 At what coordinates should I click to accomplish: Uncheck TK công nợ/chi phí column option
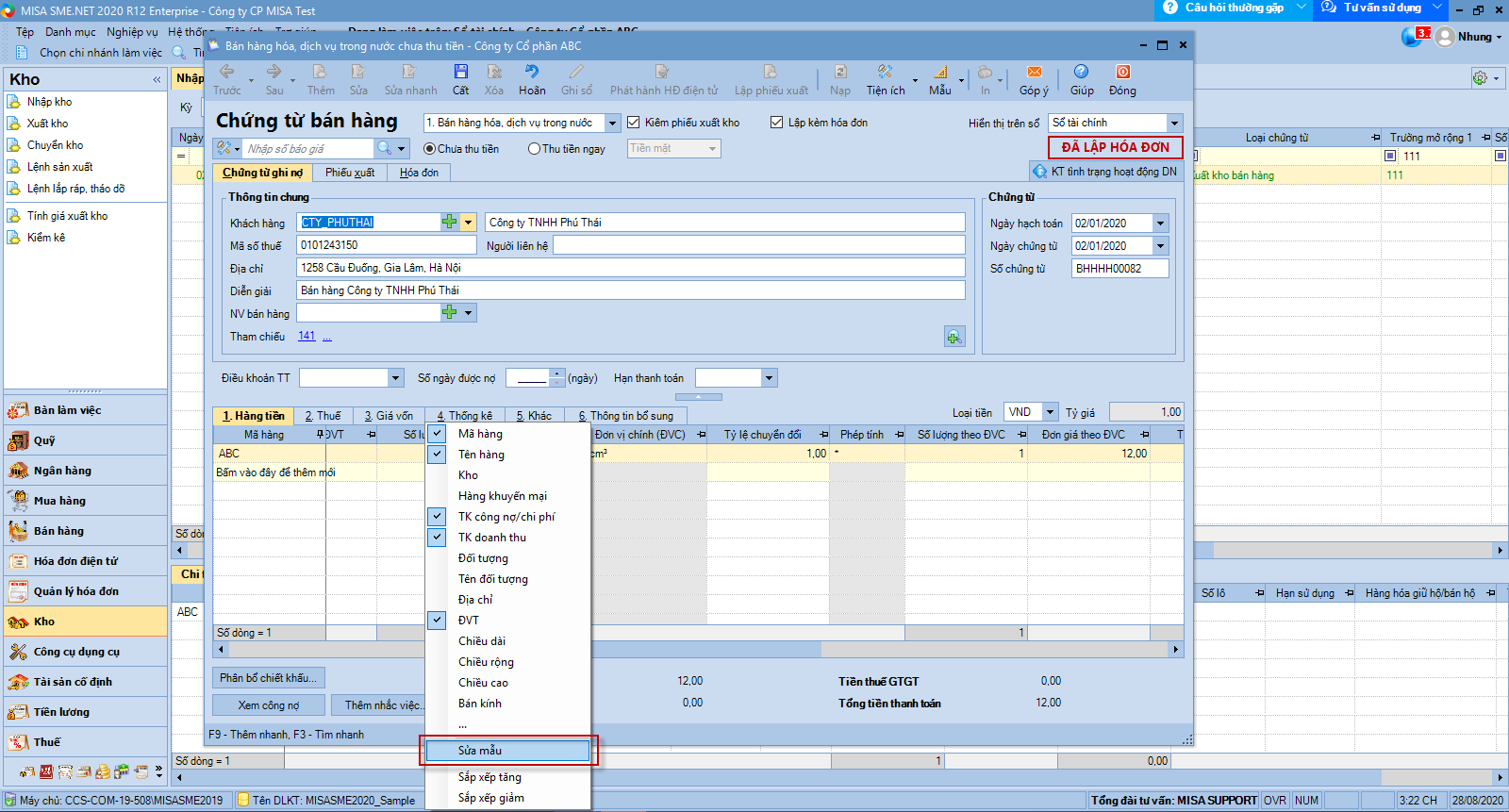(x=437, y=517)
